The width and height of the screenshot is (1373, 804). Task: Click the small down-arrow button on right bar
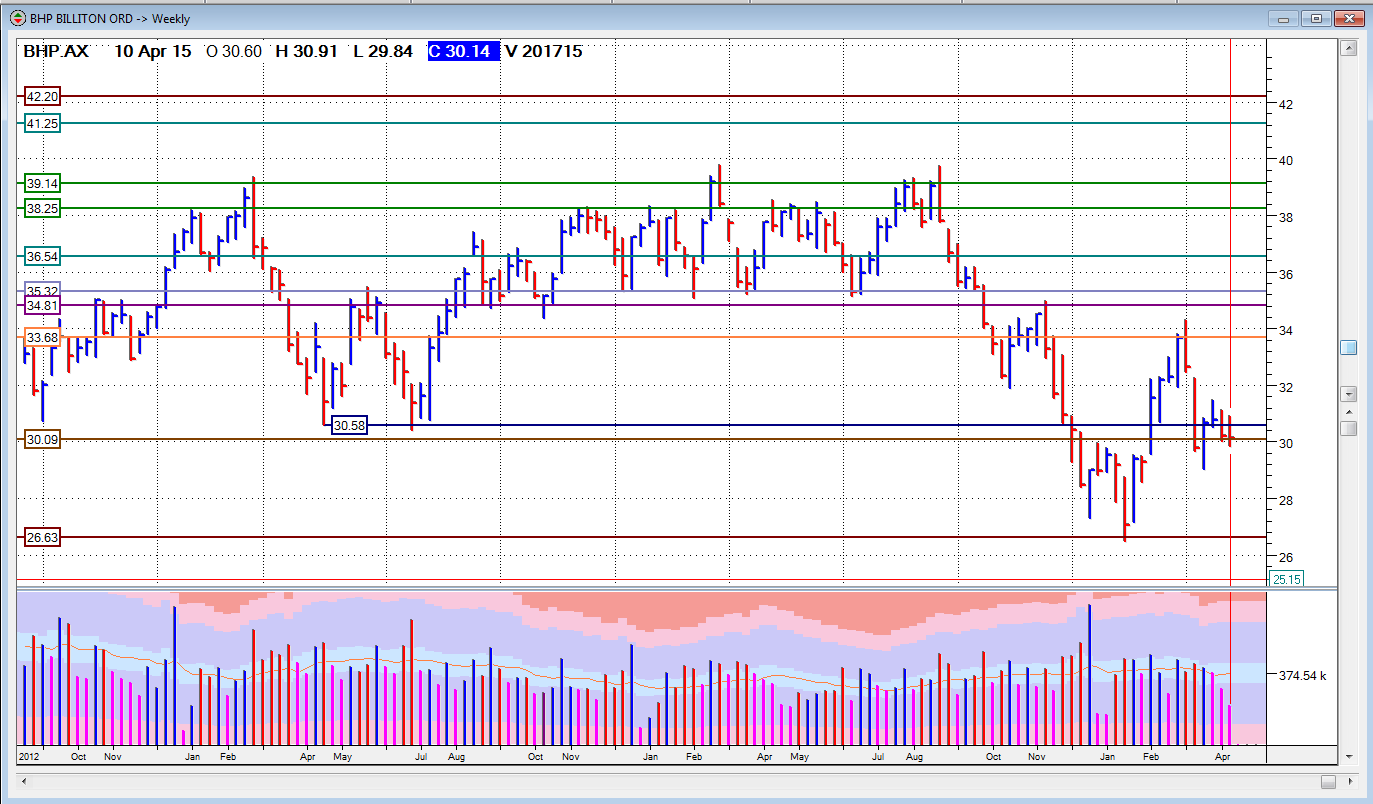coord(1348,394)
